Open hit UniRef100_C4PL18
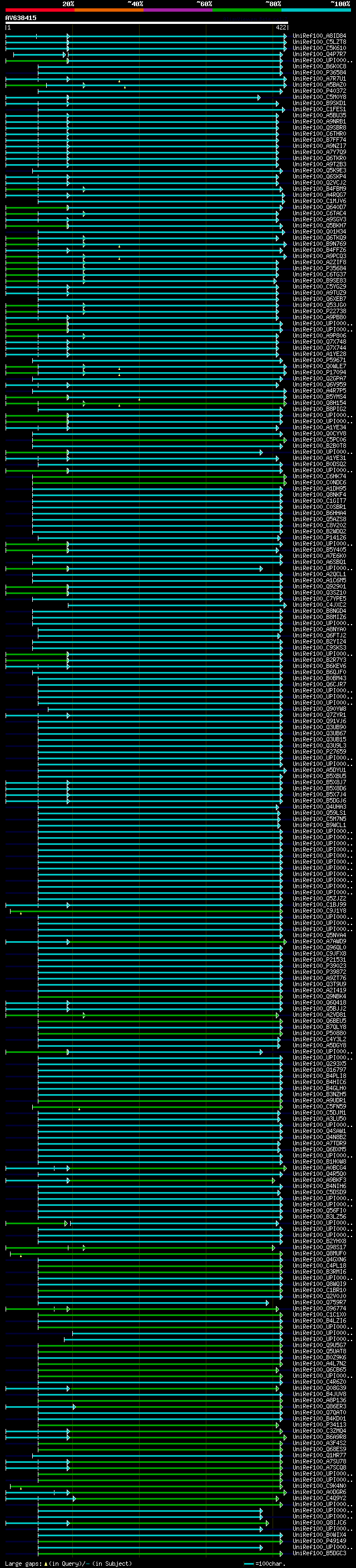356x1568 pixels. click(319, 1265)
